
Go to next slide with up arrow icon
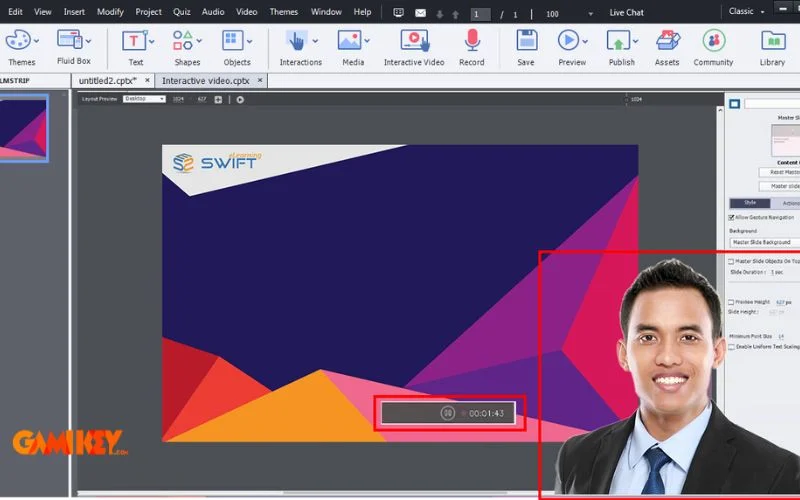pos(456,14)
